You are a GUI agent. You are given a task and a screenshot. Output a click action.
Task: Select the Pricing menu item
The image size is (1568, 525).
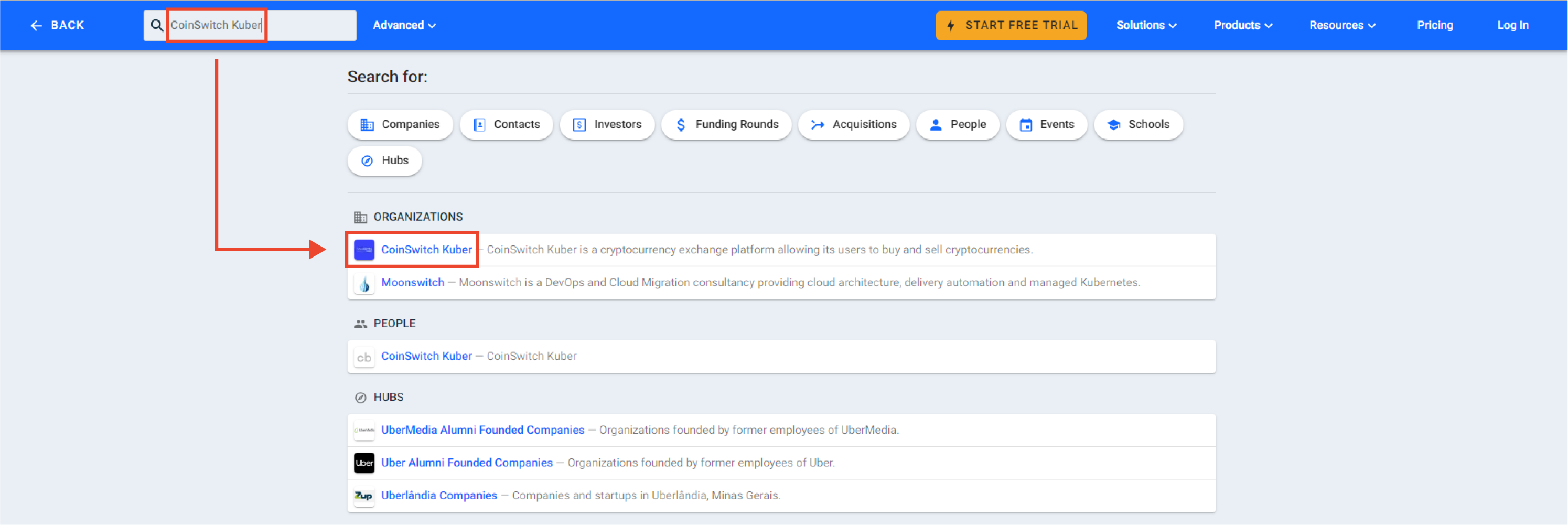click(1435, 25)
